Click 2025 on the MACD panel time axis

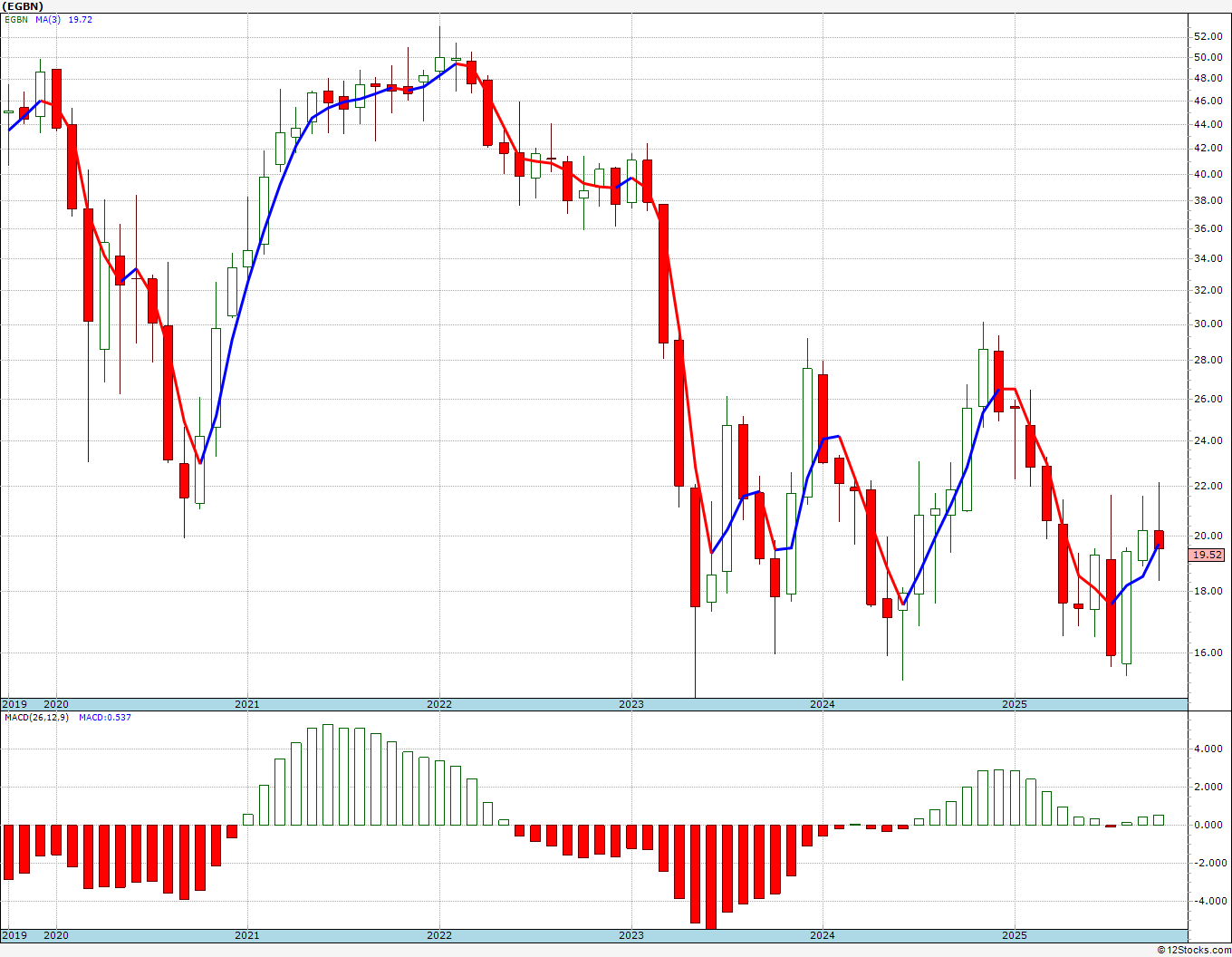[x=1015, y=935]
